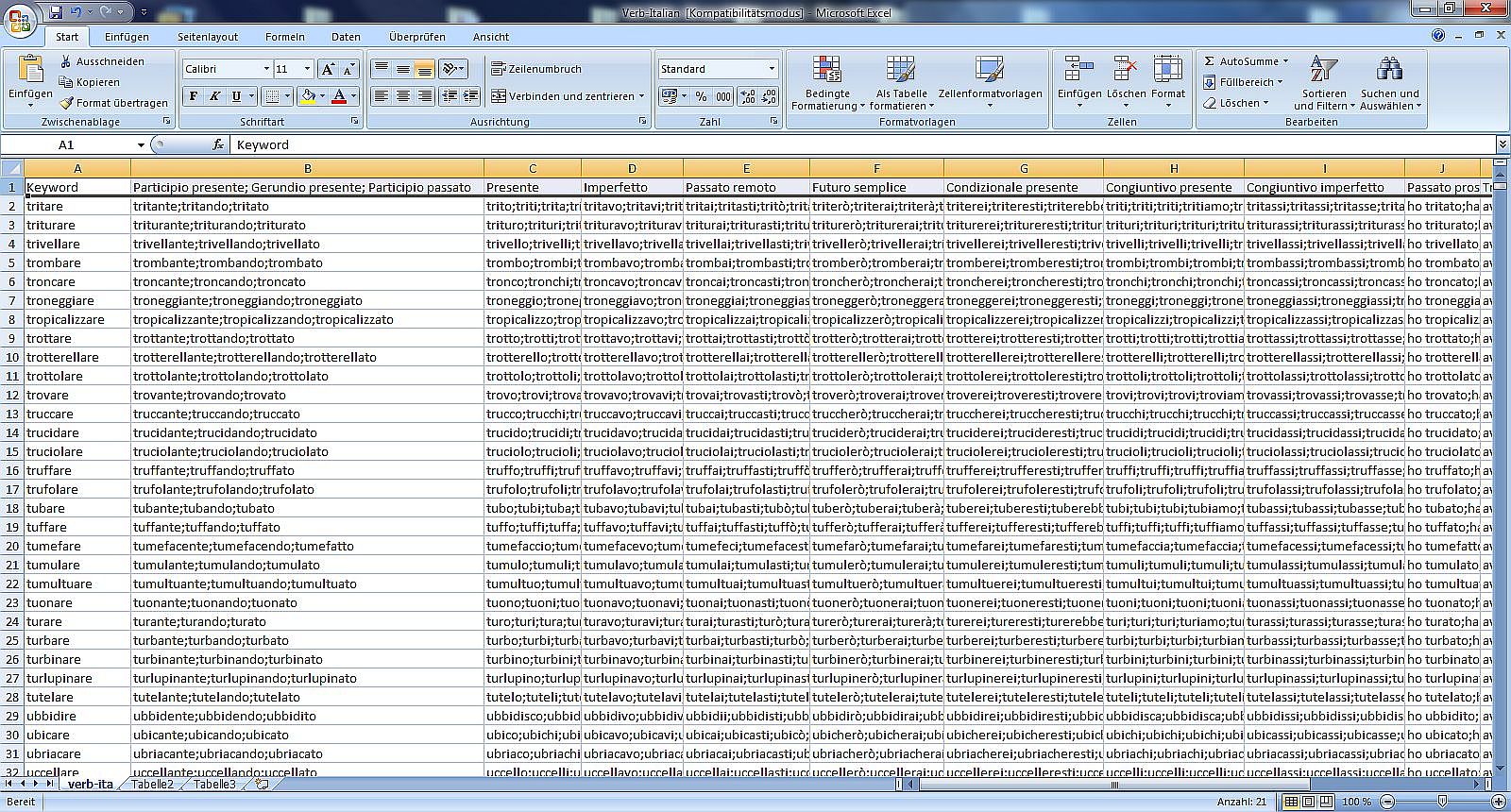Switch to the Formeln ribbon tab
The height and width of the screenshot is (812, 1511).
pyautogui.click(x=284, y=37)
